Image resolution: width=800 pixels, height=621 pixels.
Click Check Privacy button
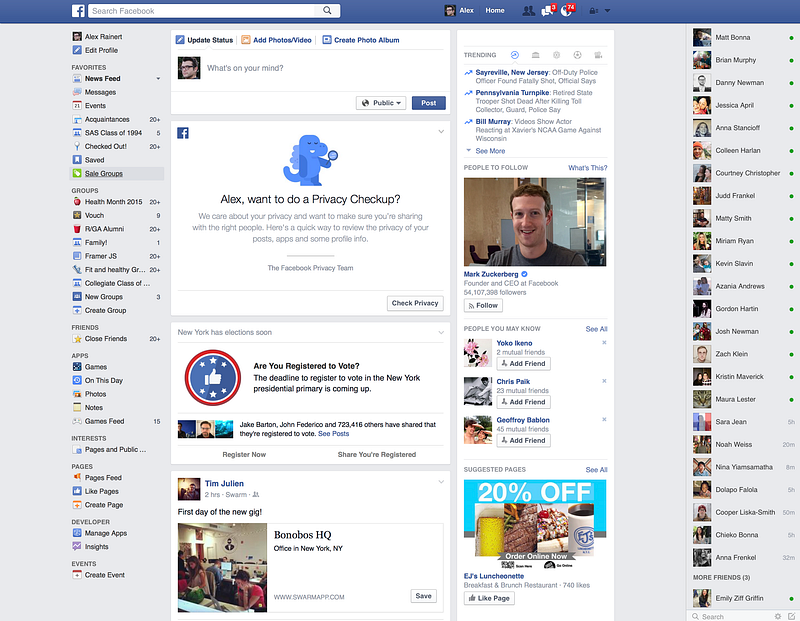[x=415, y=303]
